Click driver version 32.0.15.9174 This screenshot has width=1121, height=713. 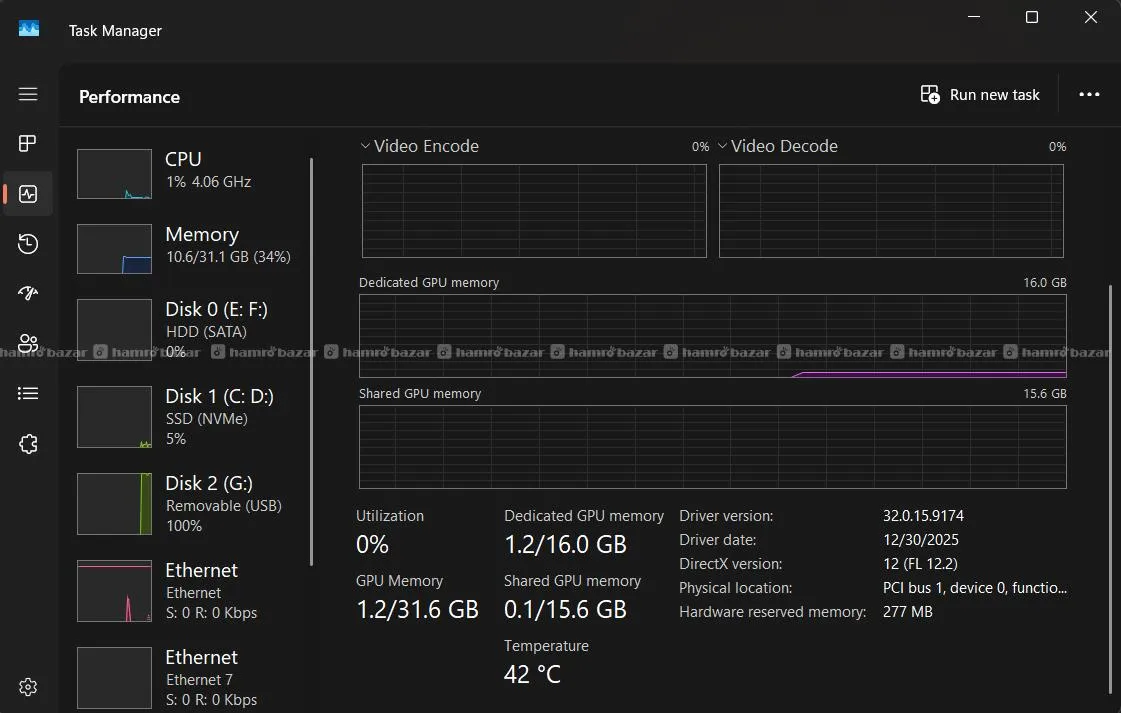[923, 516]
